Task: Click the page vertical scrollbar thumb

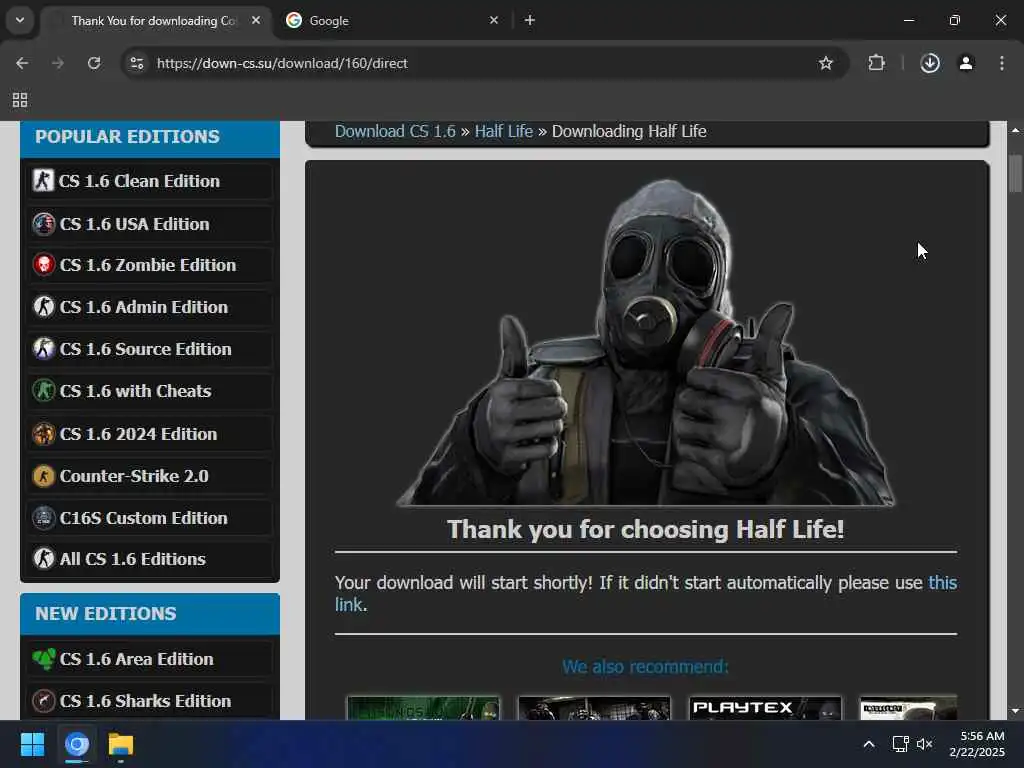Action: click(x=1015, y=174)
